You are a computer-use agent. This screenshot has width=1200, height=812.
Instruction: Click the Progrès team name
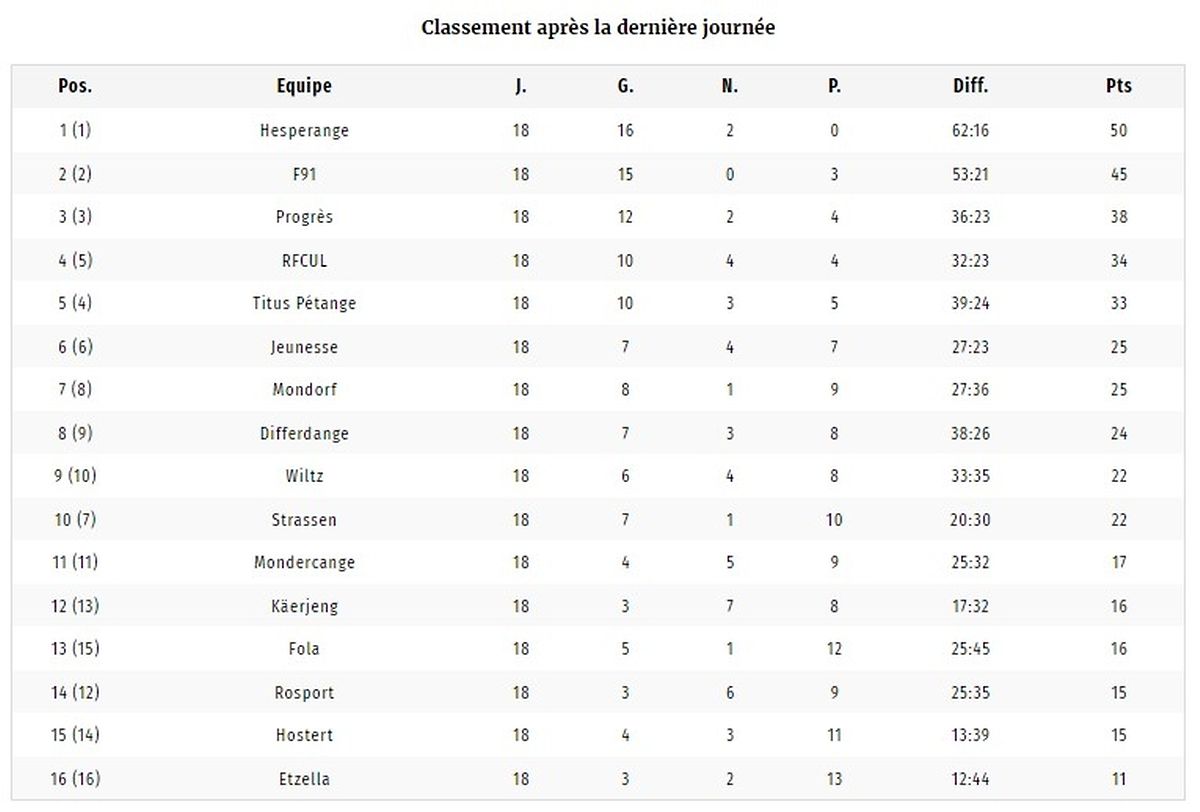tap(304, 217)
